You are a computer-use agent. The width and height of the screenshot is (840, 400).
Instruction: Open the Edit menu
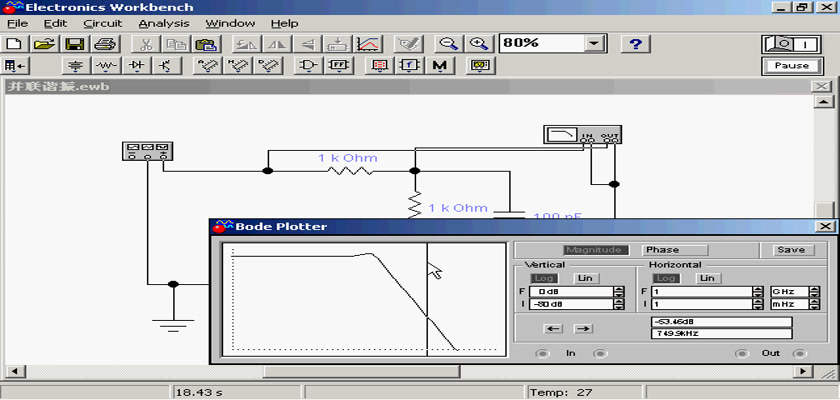55,24
